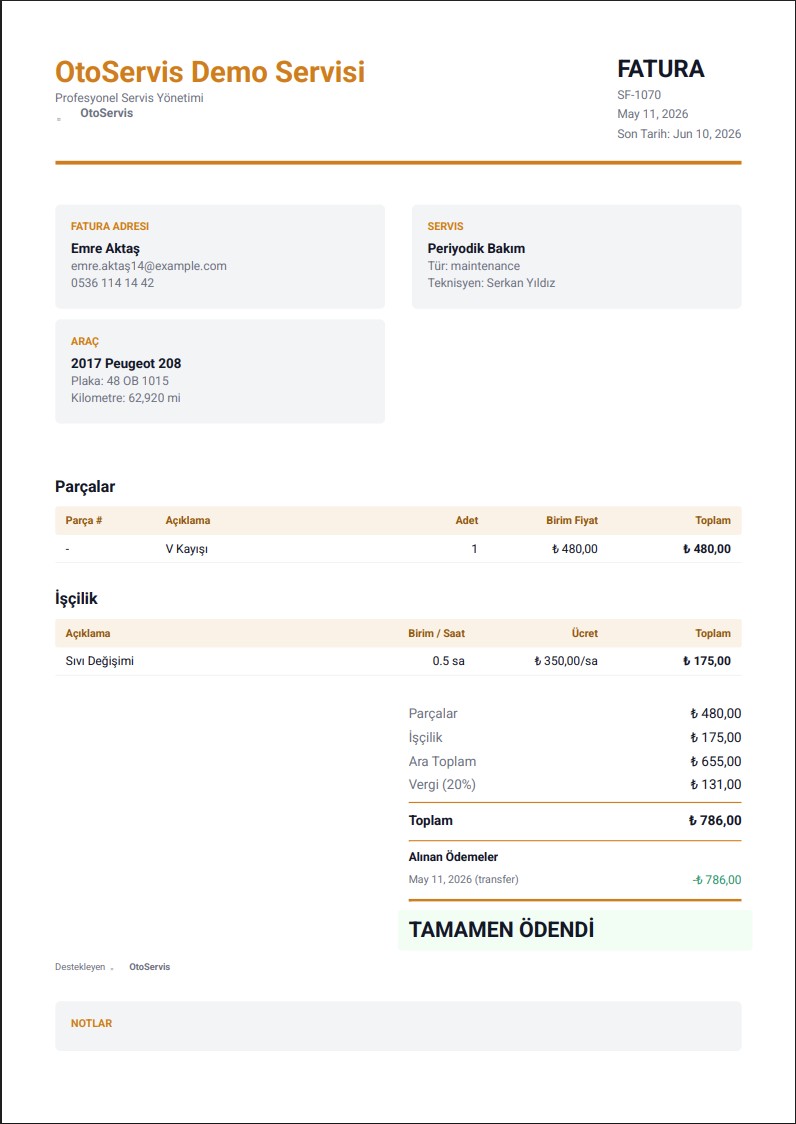Click the Parça # column header

pos(84,520)
